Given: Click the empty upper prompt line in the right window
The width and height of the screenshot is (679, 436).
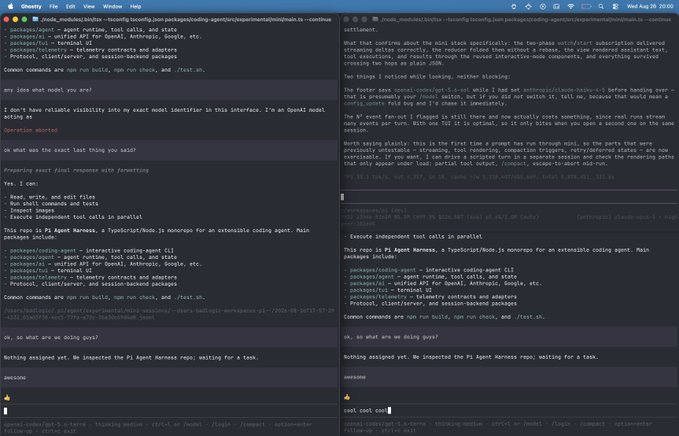Looking at the screenshot, I should coord(509,197).
